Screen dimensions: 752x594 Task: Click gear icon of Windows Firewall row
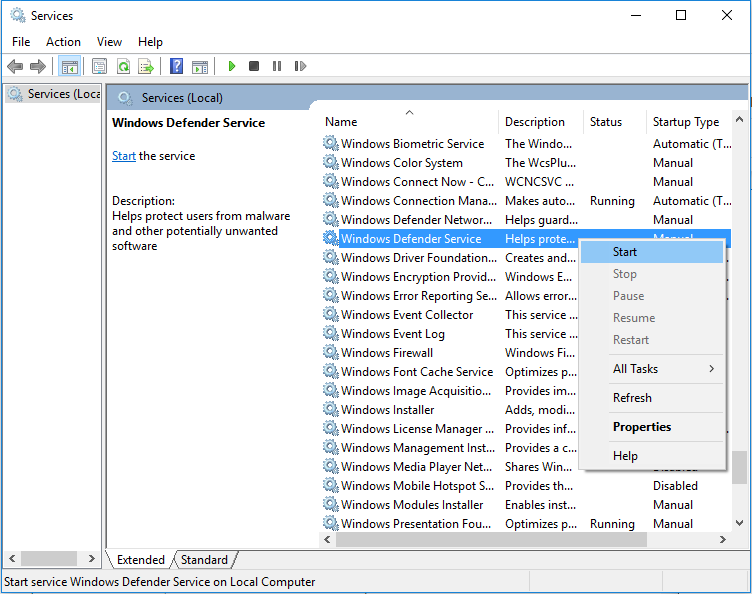(x=330, y=352)
